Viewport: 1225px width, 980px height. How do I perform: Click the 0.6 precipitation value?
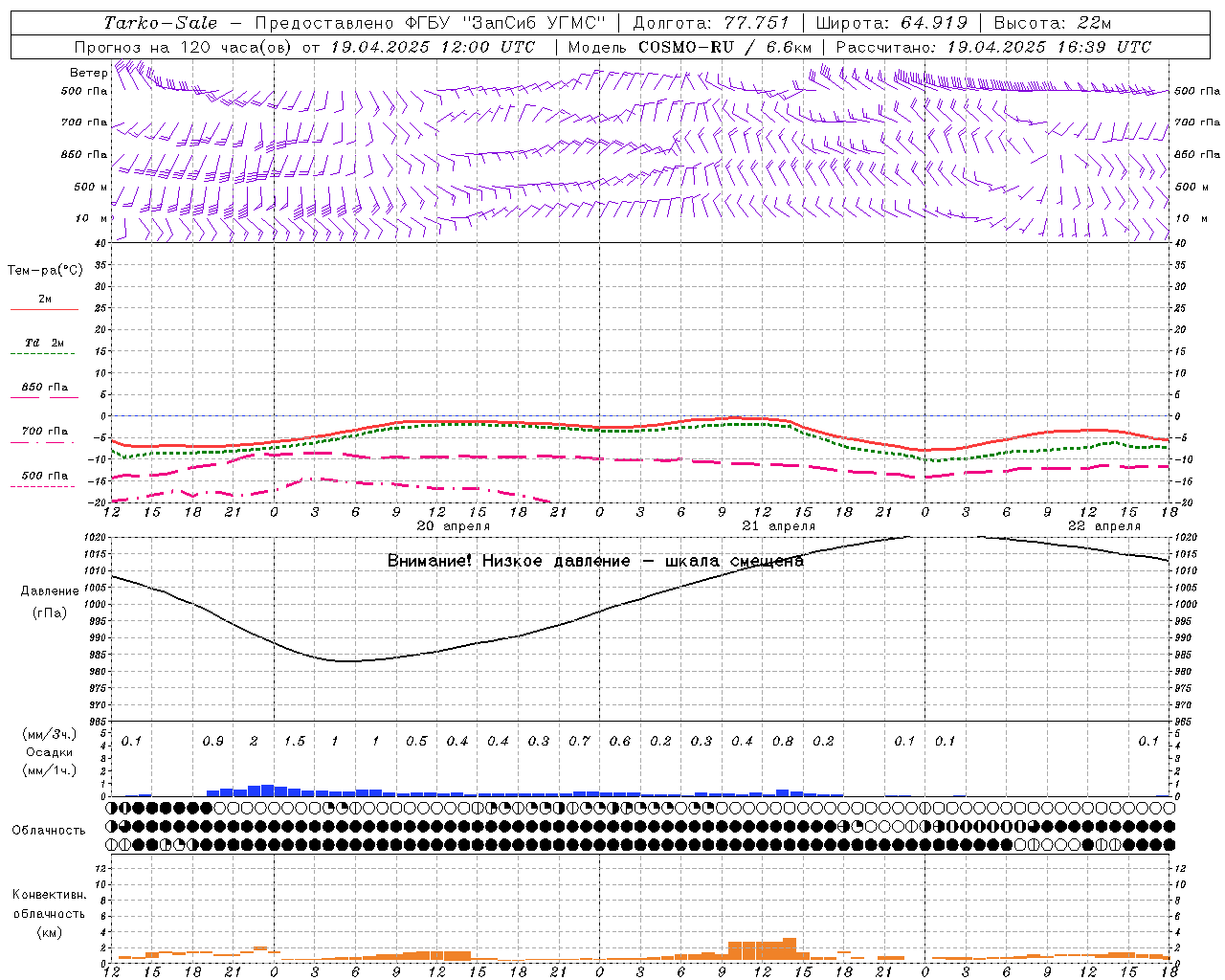click(620, 742)
